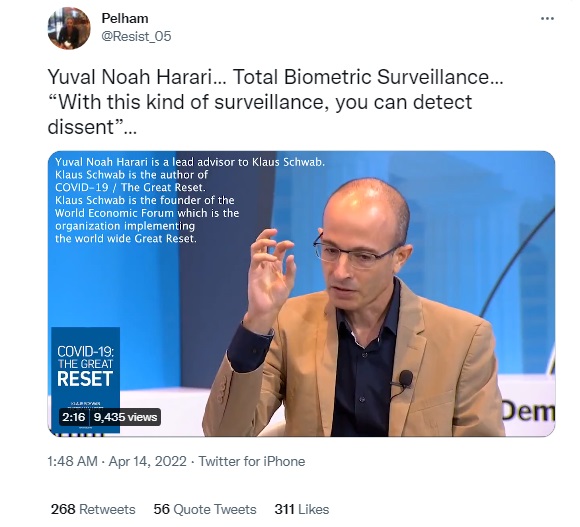Click the COVID-19 The Great Reset book cover
Screen dimensions: 580x527
click(85, 380)
